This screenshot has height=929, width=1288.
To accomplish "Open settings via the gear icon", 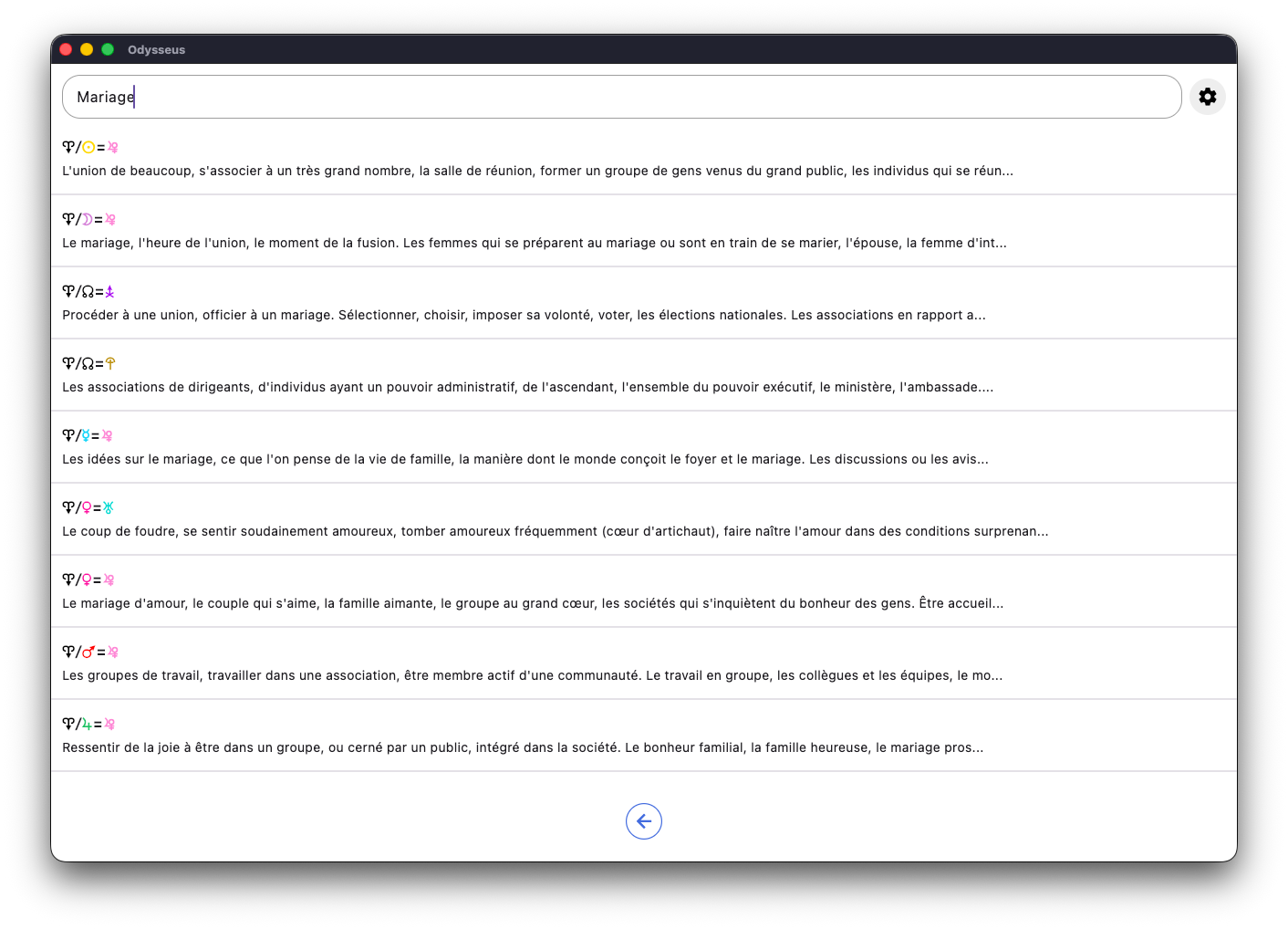I will (1207, 97).
